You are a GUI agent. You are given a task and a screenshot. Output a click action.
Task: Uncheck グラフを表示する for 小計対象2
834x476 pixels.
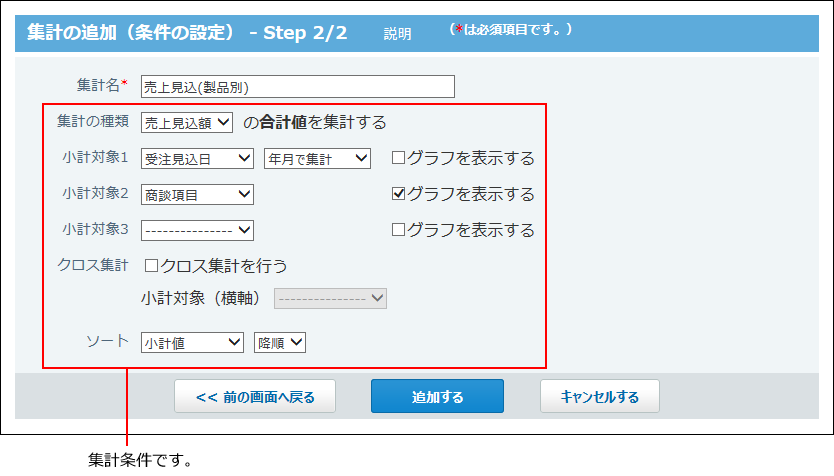(398, 194)
